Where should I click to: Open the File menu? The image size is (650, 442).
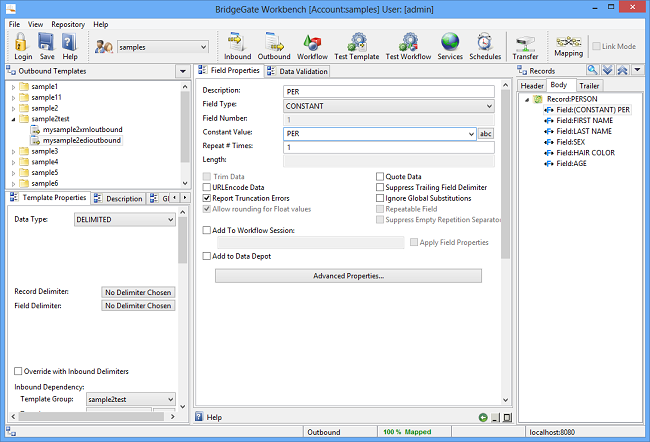point(14,24)
